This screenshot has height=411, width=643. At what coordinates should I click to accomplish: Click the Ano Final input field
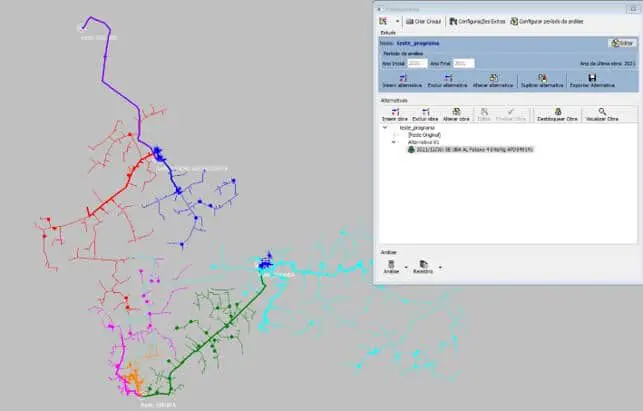tap(463, 64)
